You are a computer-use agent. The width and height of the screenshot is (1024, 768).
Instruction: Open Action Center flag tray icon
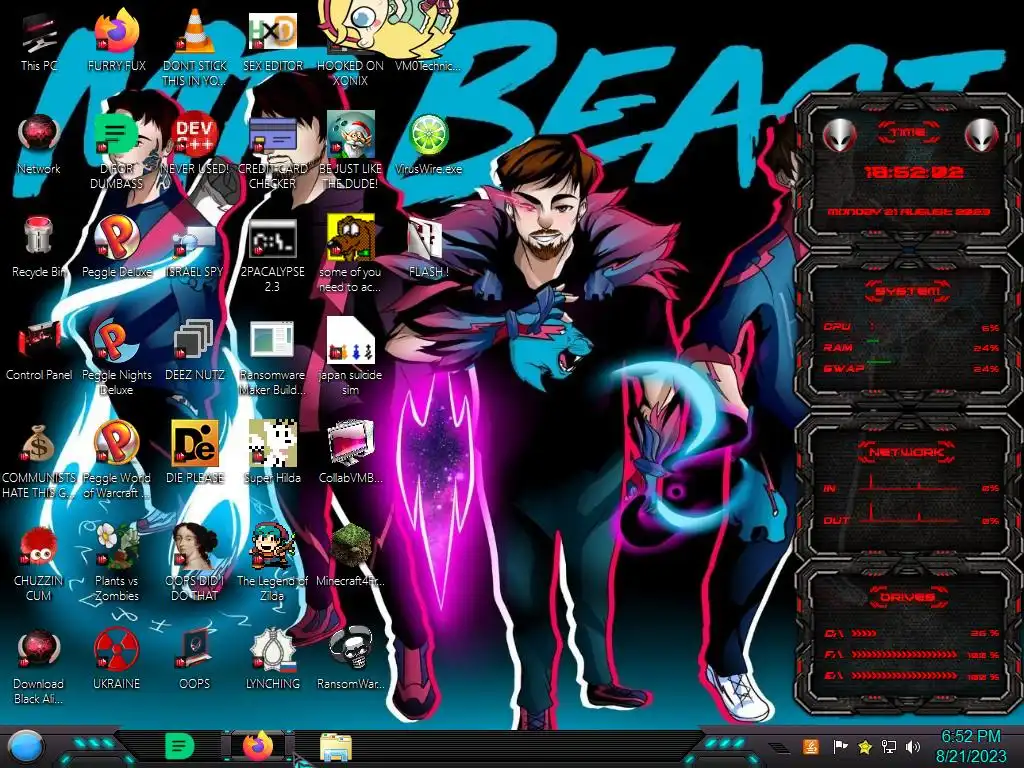[x=840, y=746]
